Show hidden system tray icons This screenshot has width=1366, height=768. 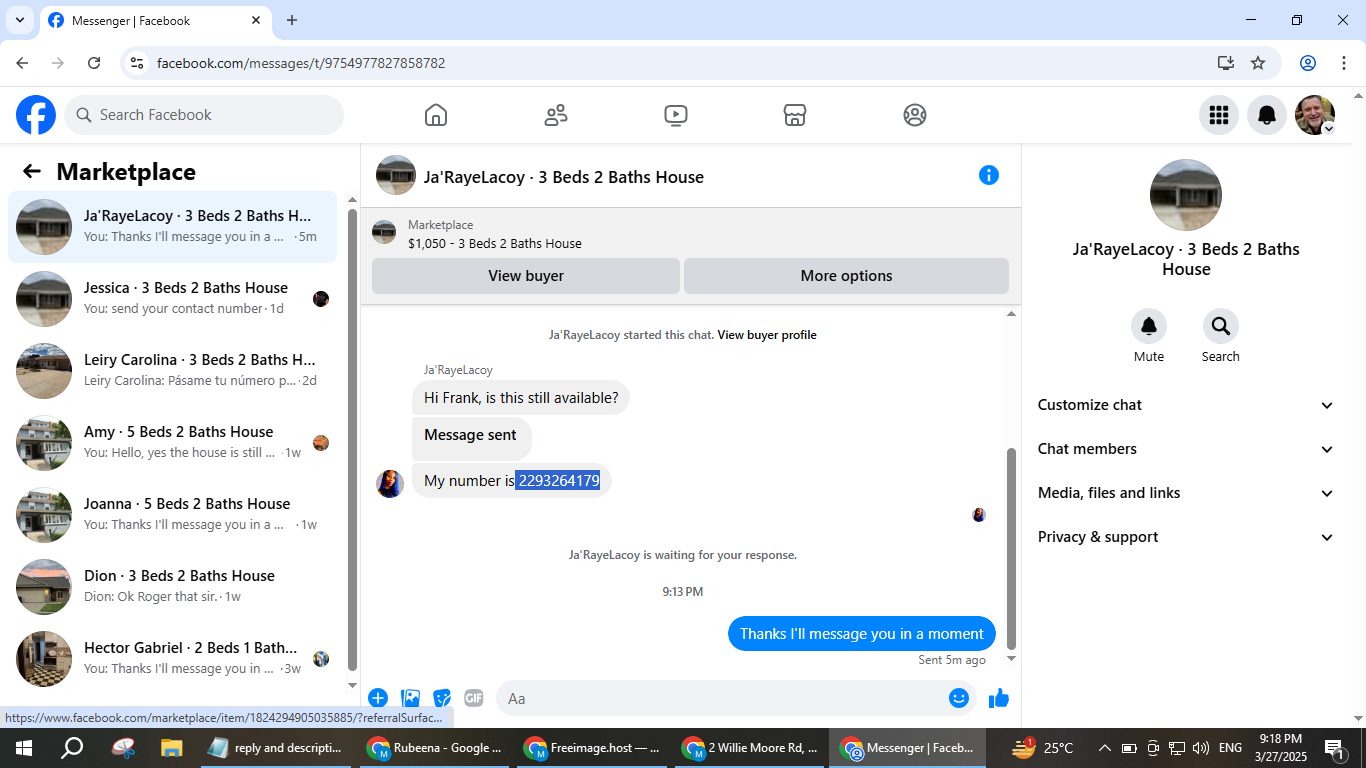(1105, 748)
